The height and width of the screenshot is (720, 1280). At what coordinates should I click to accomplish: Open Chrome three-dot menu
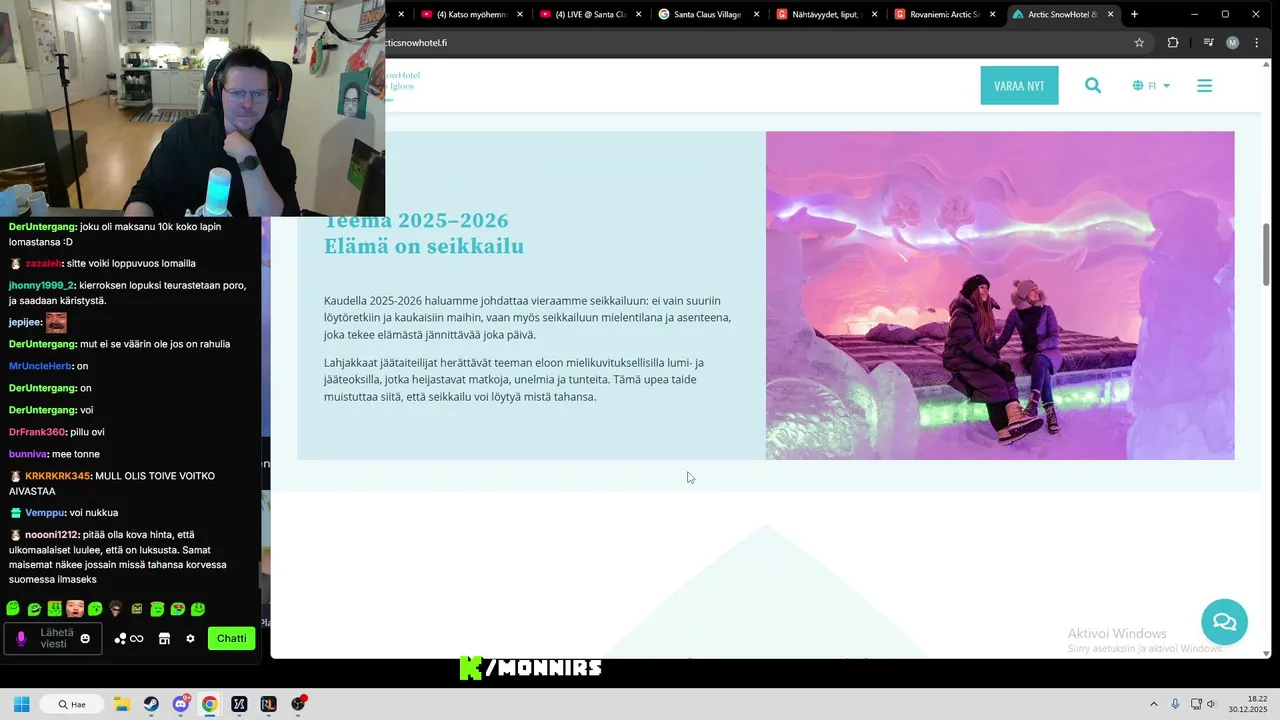(1257, 43)
